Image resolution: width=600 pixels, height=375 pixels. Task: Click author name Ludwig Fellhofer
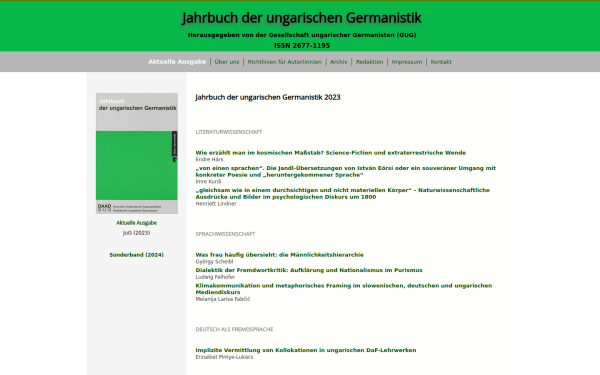pos(215,277)
